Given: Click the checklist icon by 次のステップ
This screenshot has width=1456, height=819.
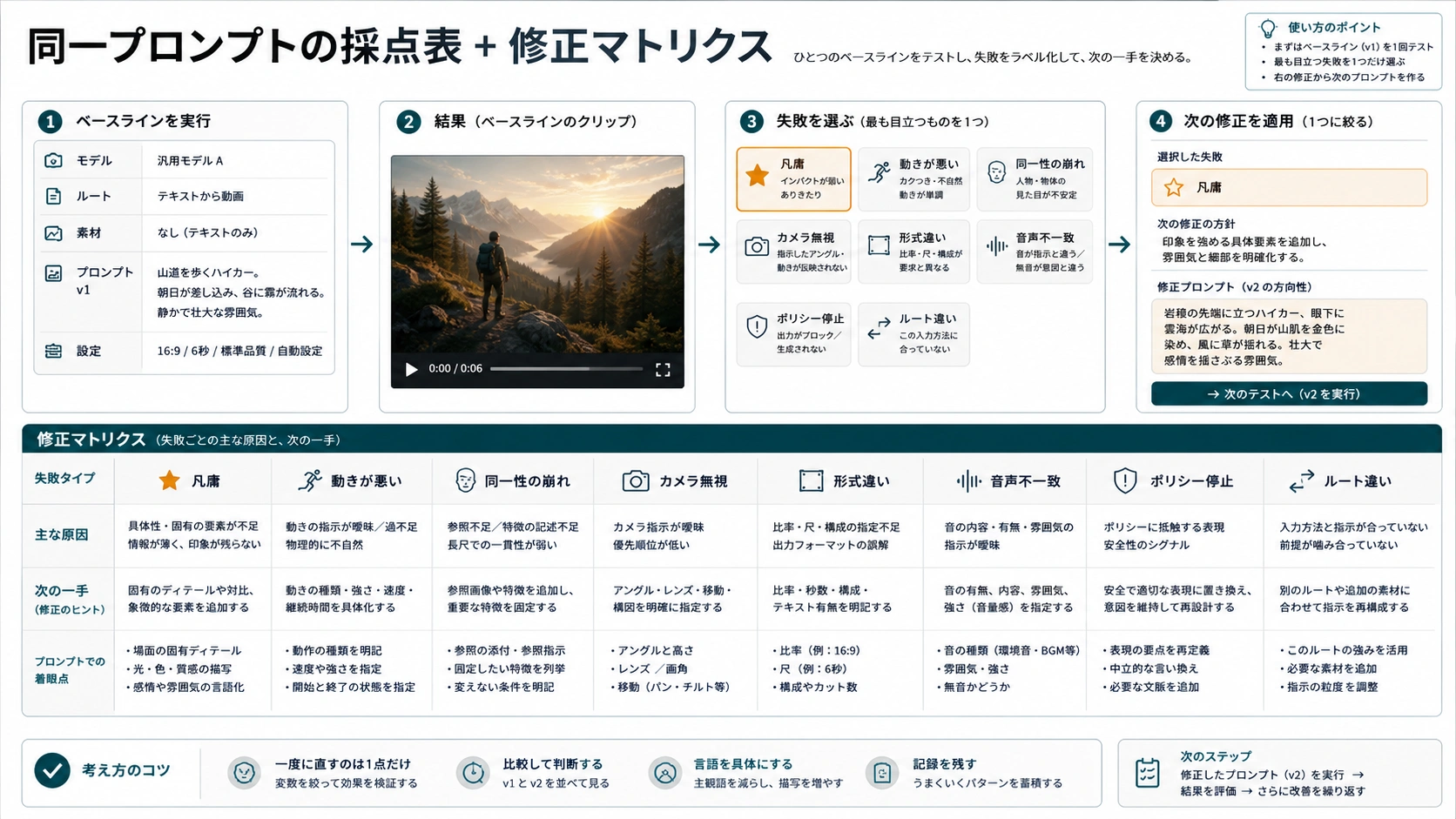Looking at the screenshot, I should (1148, 773).
